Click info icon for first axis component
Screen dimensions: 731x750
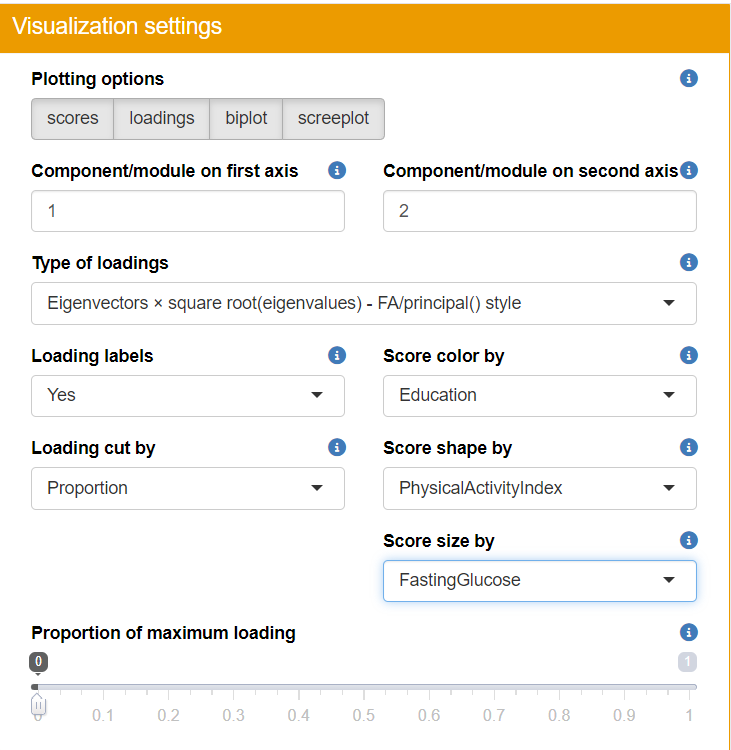click(x=337, y=170)
